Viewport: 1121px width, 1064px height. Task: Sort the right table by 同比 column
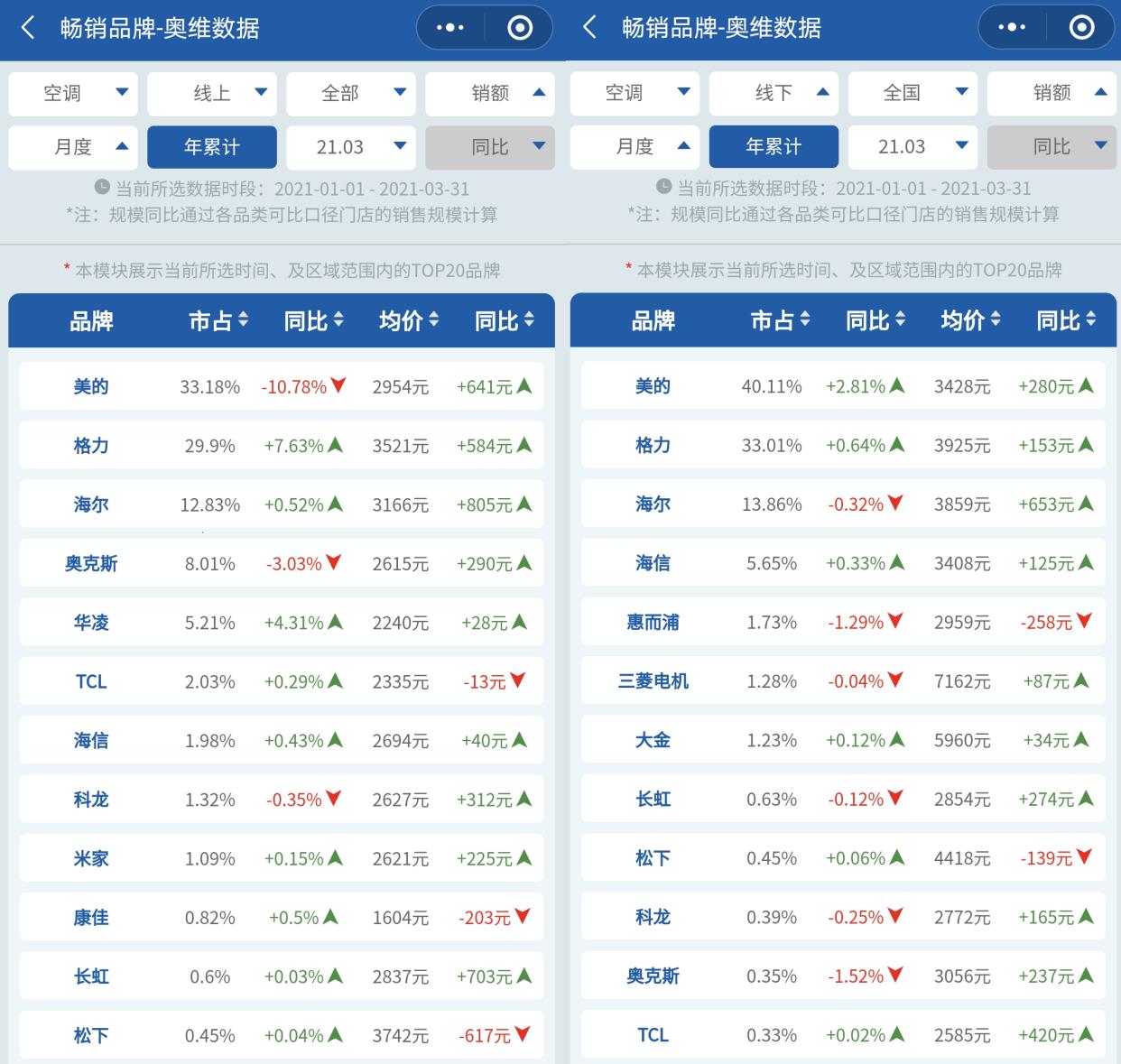[874, 320]
